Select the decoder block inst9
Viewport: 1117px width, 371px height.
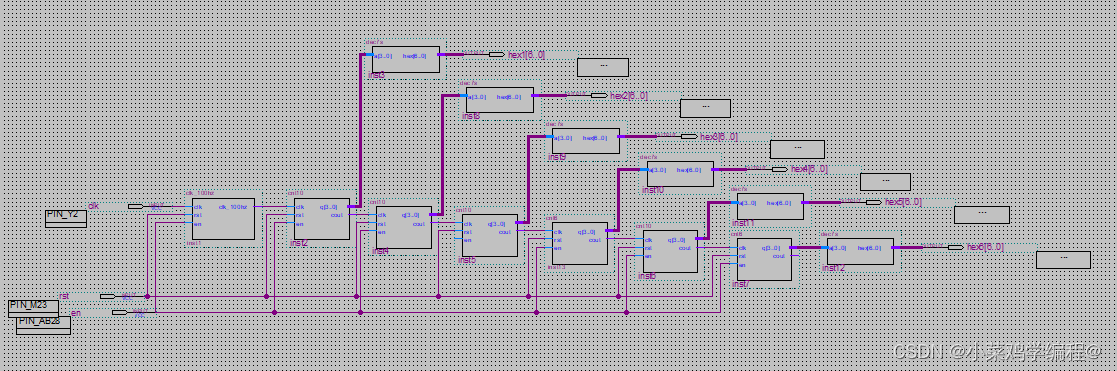tap(586, 140)
